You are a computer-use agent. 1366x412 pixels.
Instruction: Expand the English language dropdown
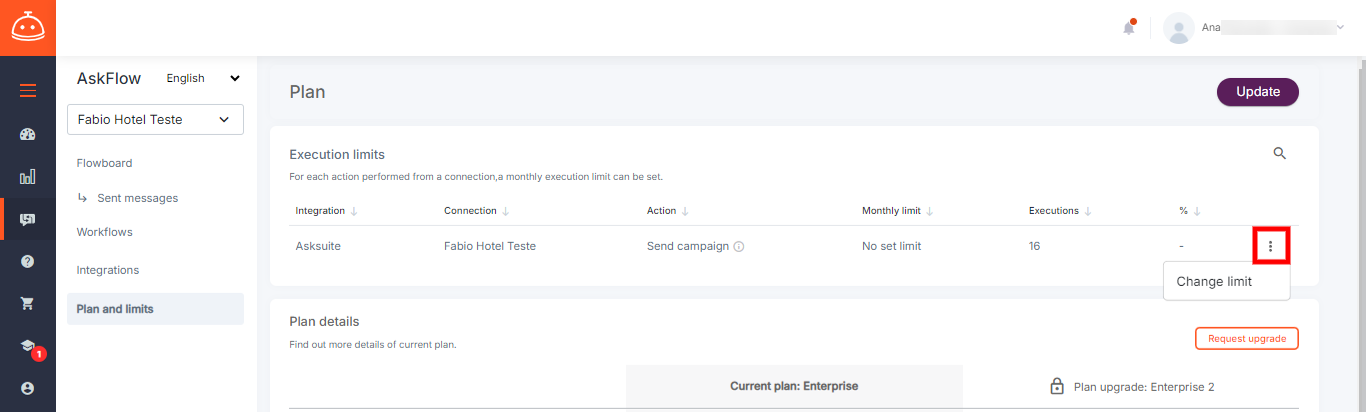click(204, 78)
